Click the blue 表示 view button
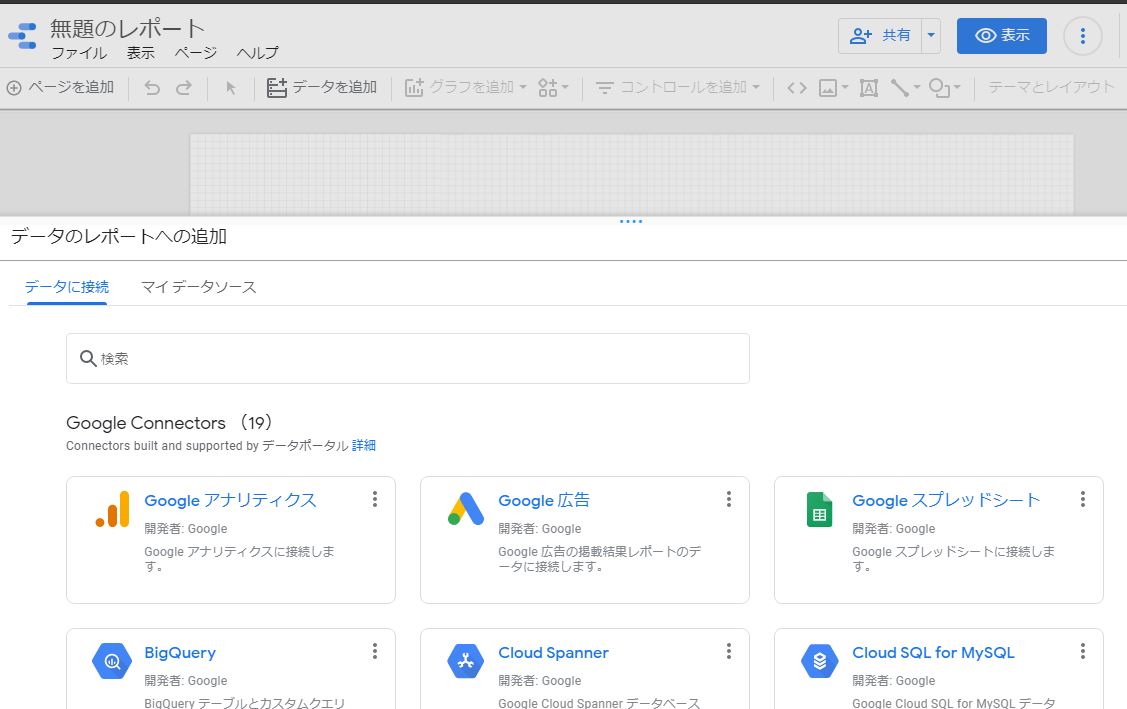This screenshot has height=709, width=1127. click(x=1001, y=36)
